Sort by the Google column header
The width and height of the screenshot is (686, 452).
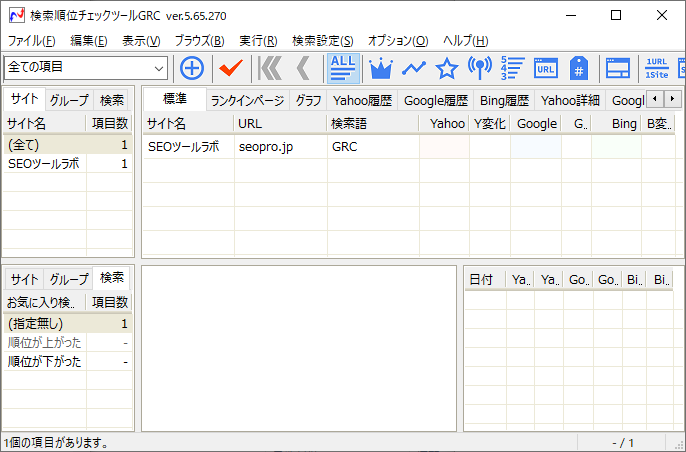536,124
